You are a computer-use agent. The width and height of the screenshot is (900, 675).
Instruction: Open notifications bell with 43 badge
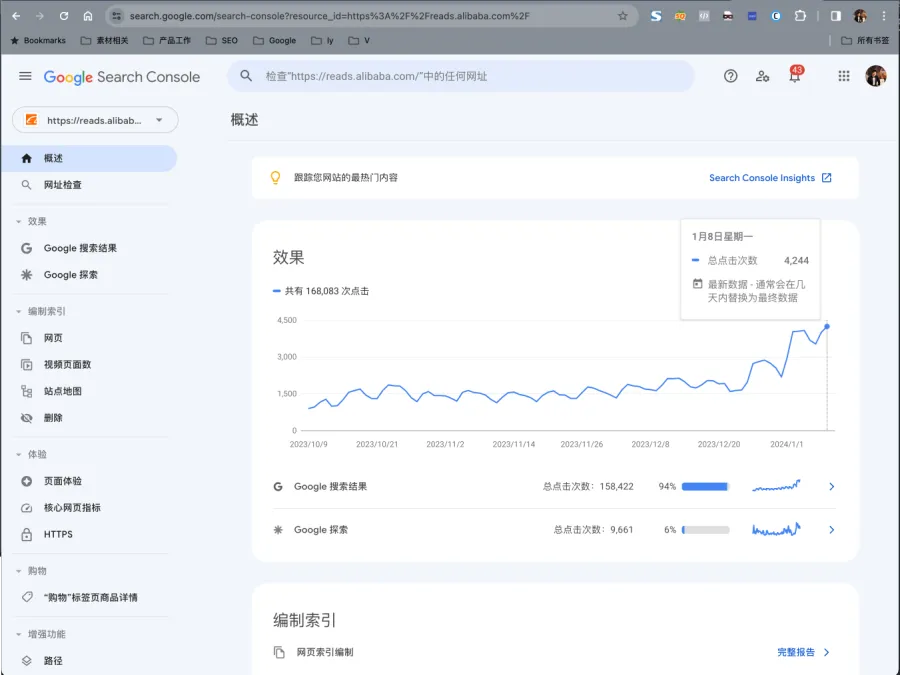click(x=795, y=75)
